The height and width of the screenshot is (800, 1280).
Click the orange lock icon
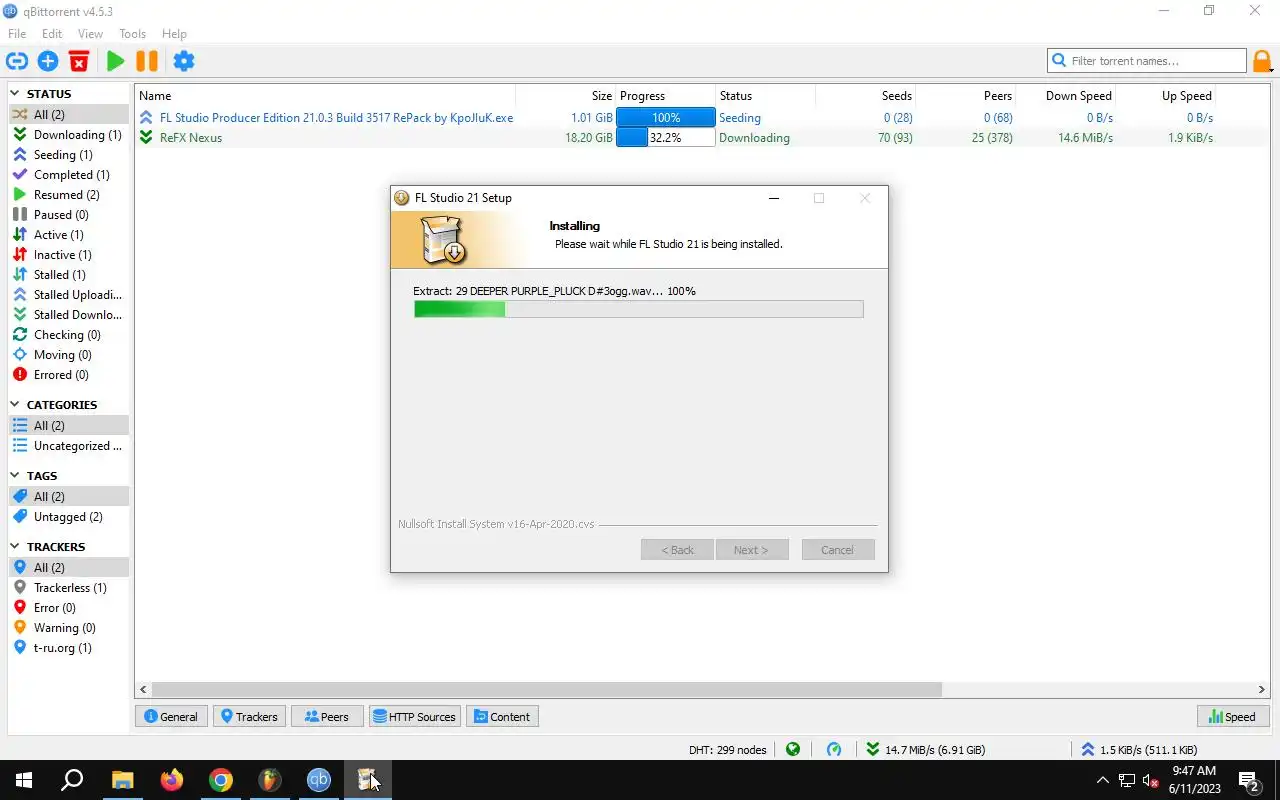coord(1263,61)
